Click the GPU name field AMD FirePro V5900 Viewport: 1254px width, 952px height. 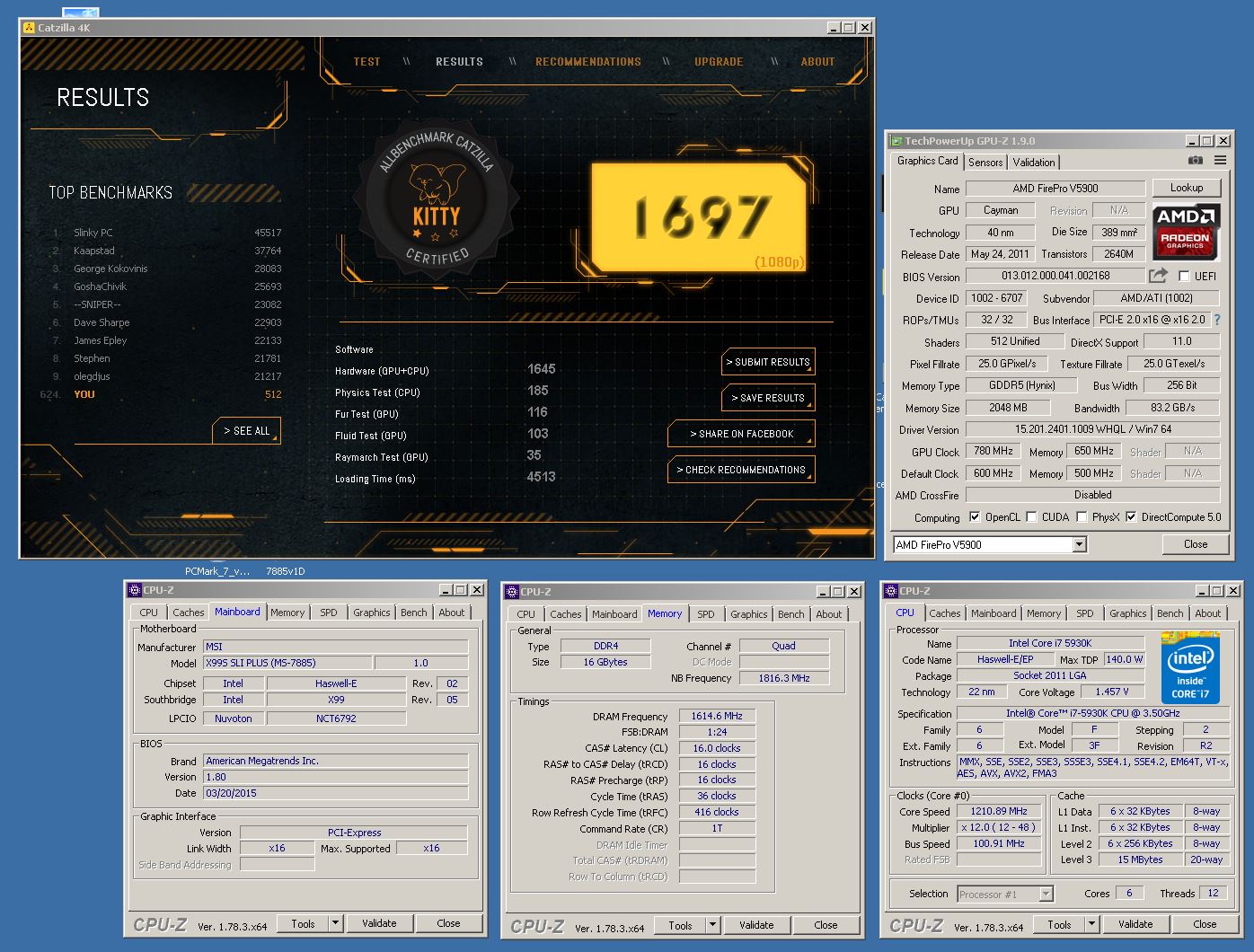point(1055,189)
